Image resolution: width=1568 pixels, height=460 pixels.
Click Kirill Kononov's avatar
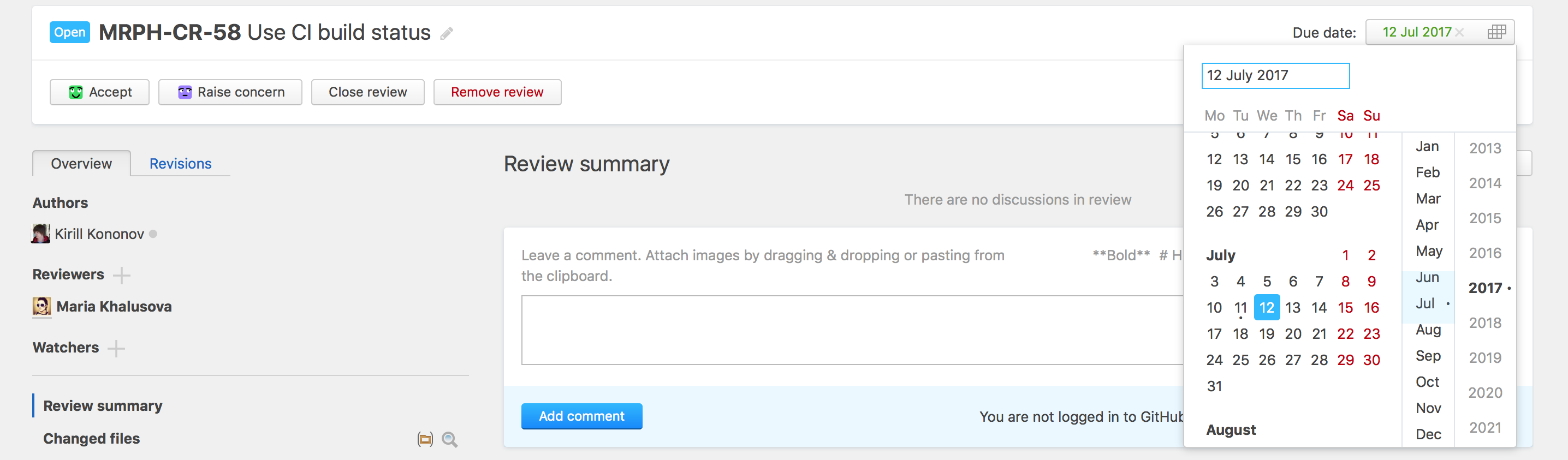coord(41,234)
